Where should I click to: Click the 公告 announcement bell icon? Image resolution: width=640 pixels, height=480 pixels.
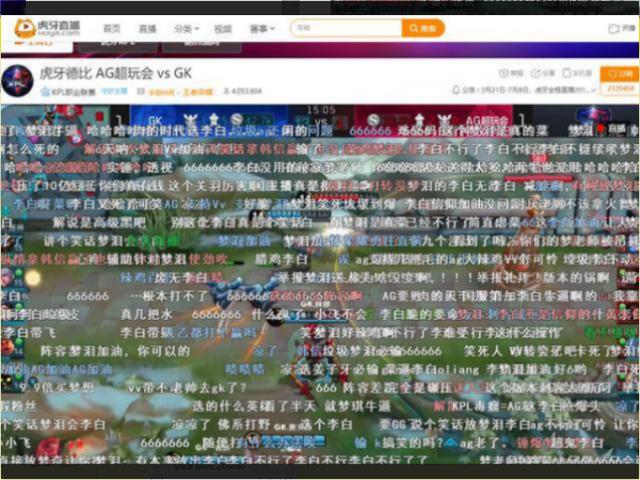pyautogui.click(x=456, y=89)
